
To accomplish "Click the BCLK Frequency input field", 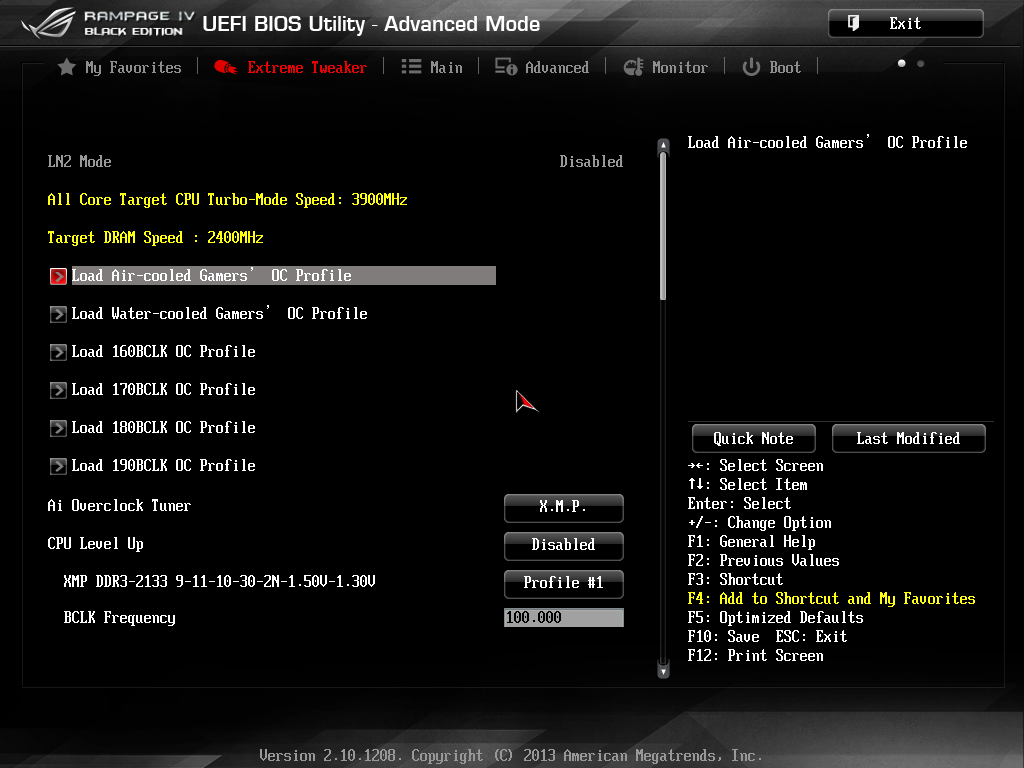I will click(563, 618).
